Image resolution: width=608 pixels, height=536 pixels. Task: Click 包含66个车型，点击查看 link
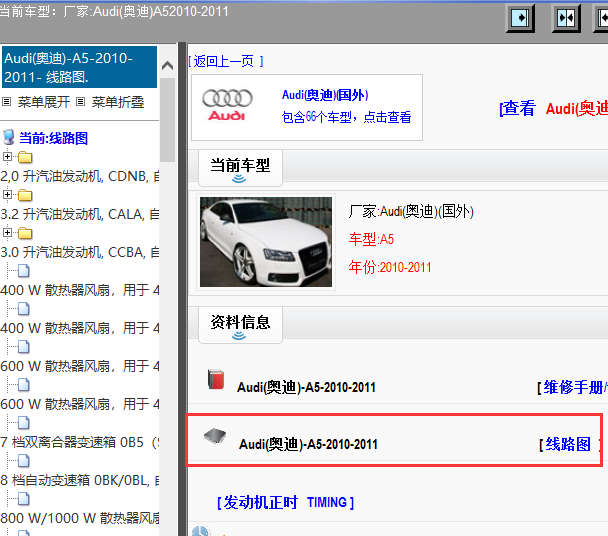click(346, 117)
